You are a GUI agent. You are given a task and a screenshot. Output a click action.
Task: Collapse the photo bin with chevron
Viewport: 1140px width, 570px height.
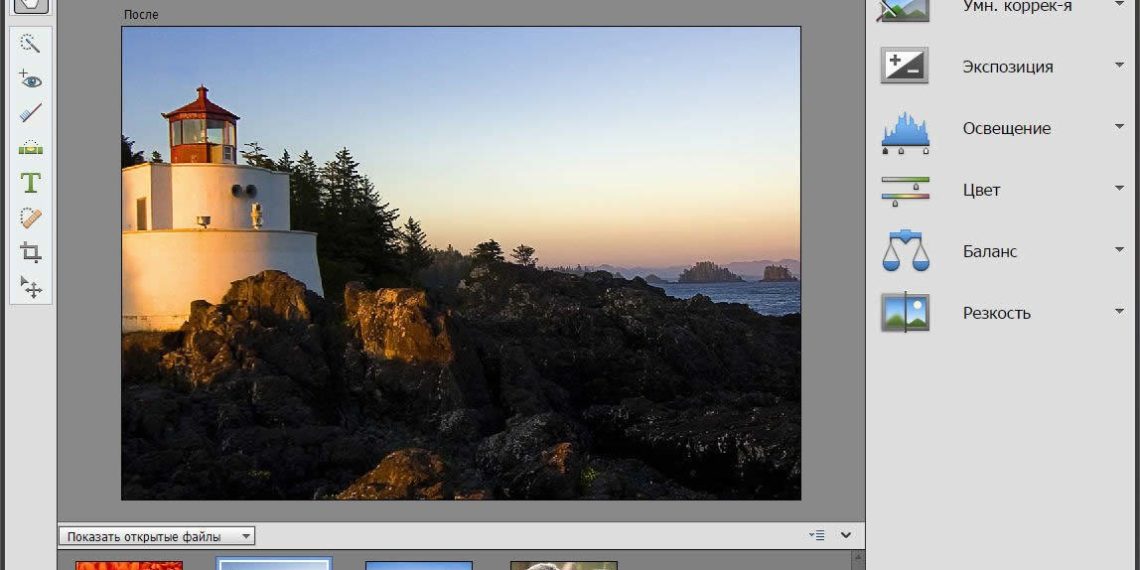click(x=846, y=536)
